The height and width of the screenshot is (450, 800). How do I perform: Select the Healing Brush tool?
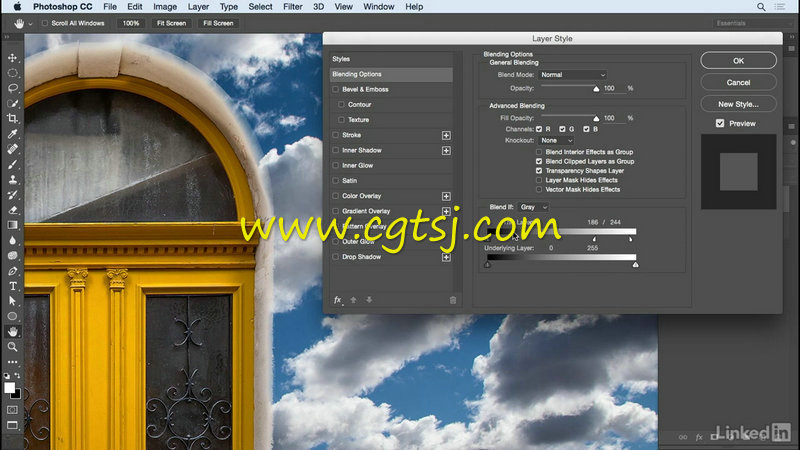[12, 149]
